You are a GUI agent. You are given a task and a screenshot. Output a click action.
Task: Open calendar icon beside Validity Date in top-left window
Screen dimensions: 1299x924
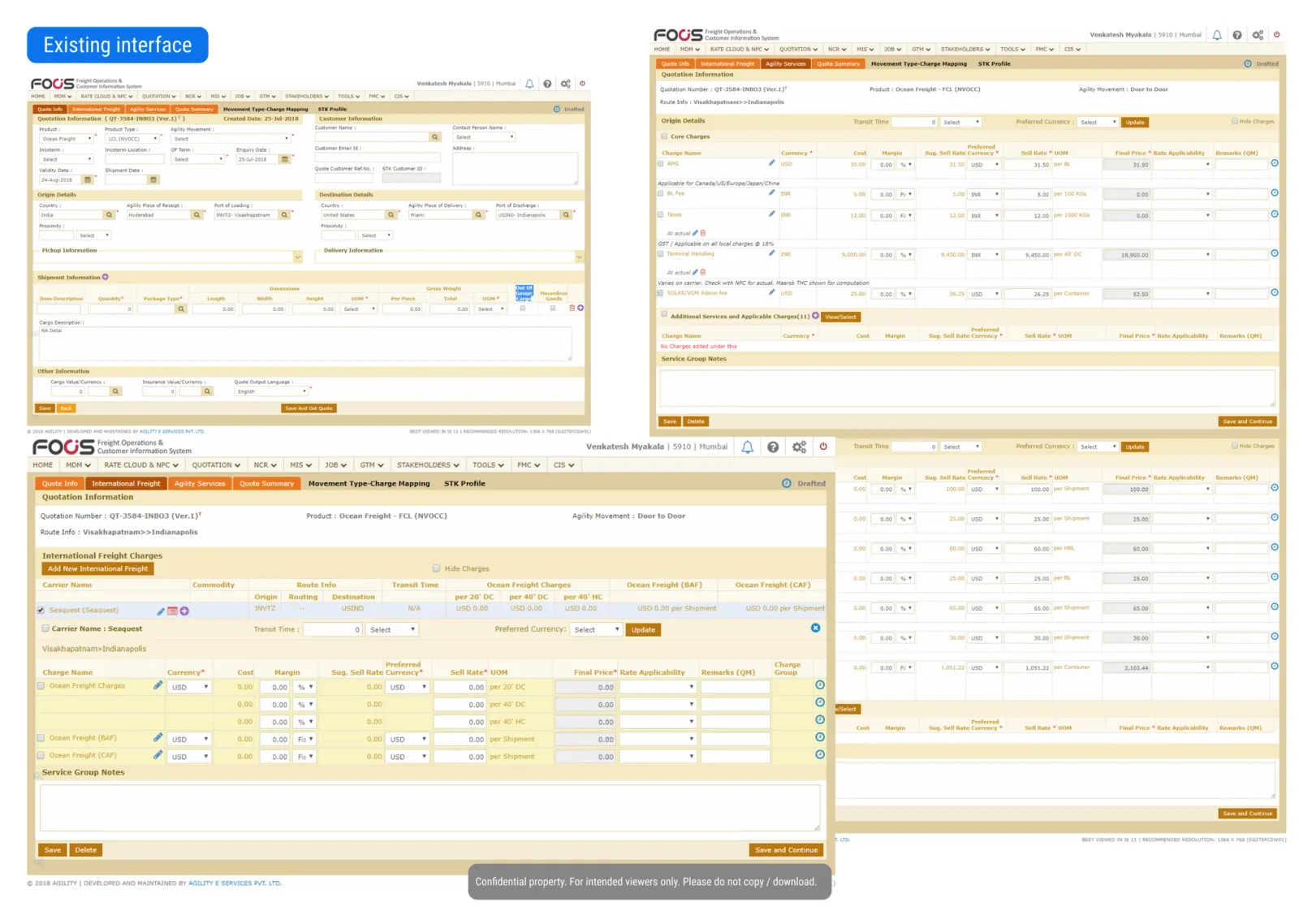[x=88, y=180]
